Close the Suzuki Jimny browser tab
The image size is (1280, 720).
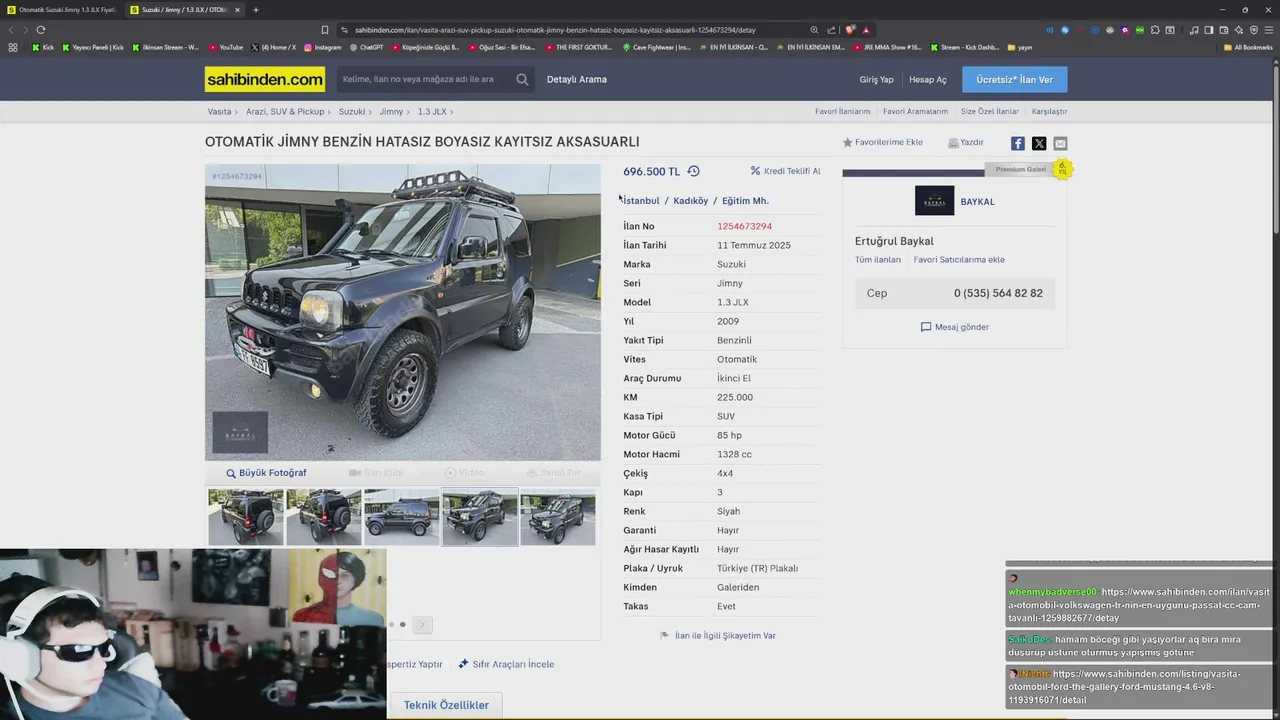237,10
